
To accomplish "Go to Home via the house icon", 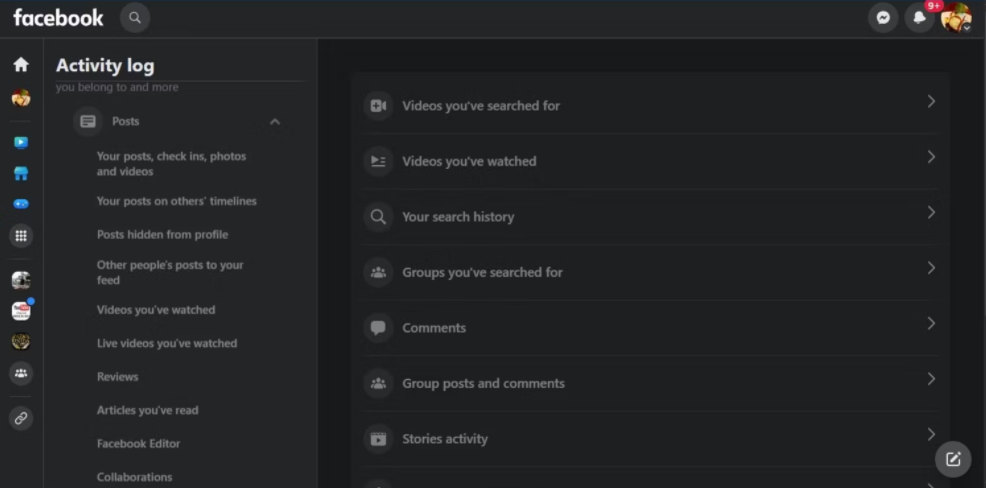I will click(21, 65).
